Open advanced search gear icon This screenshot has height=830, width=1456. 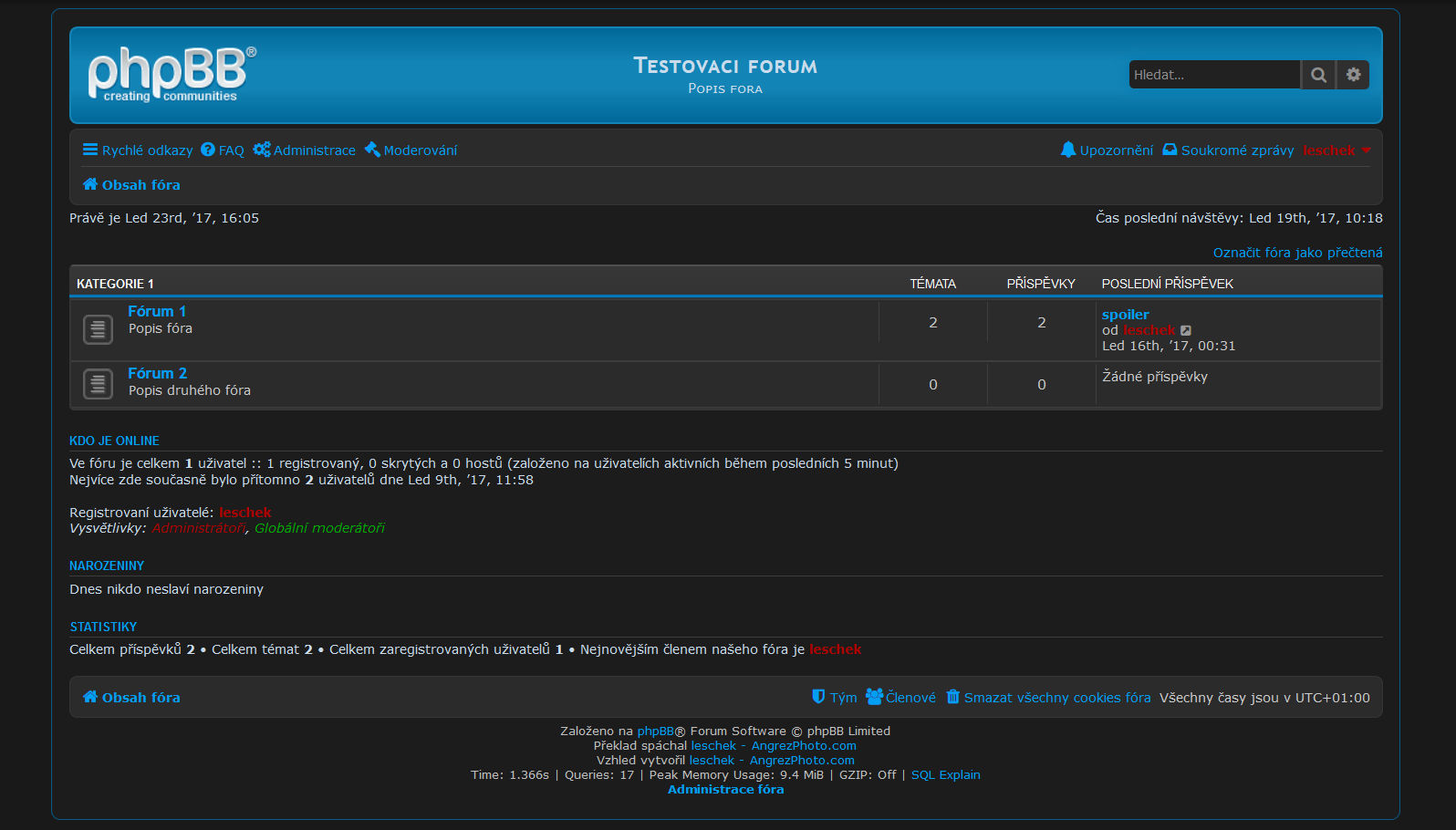(x=1354, y=75)
